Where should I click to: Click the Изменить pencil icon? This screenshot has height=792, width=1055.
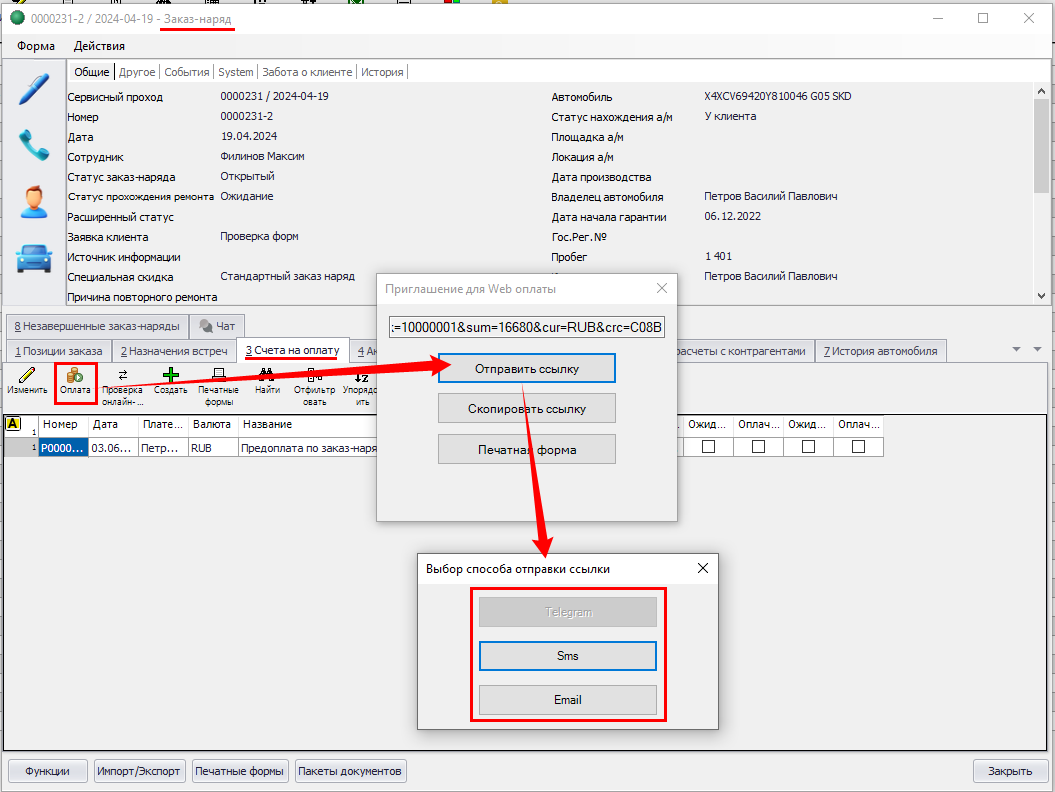point(27,376)
